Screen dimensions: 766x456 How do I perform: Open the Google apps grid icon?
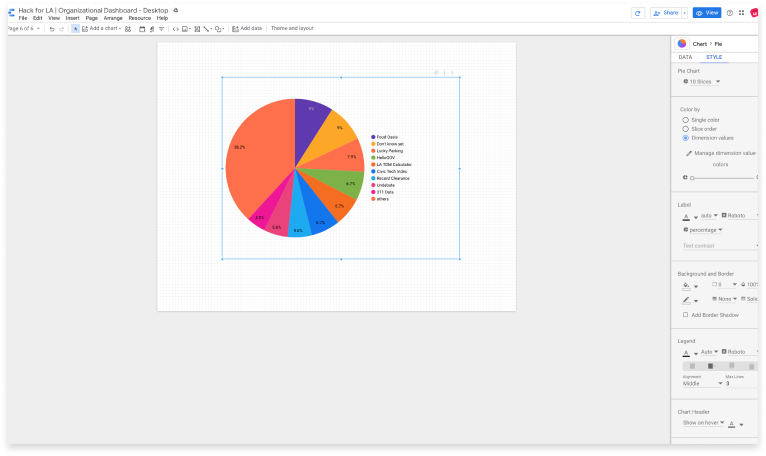(x=741, y=13)
